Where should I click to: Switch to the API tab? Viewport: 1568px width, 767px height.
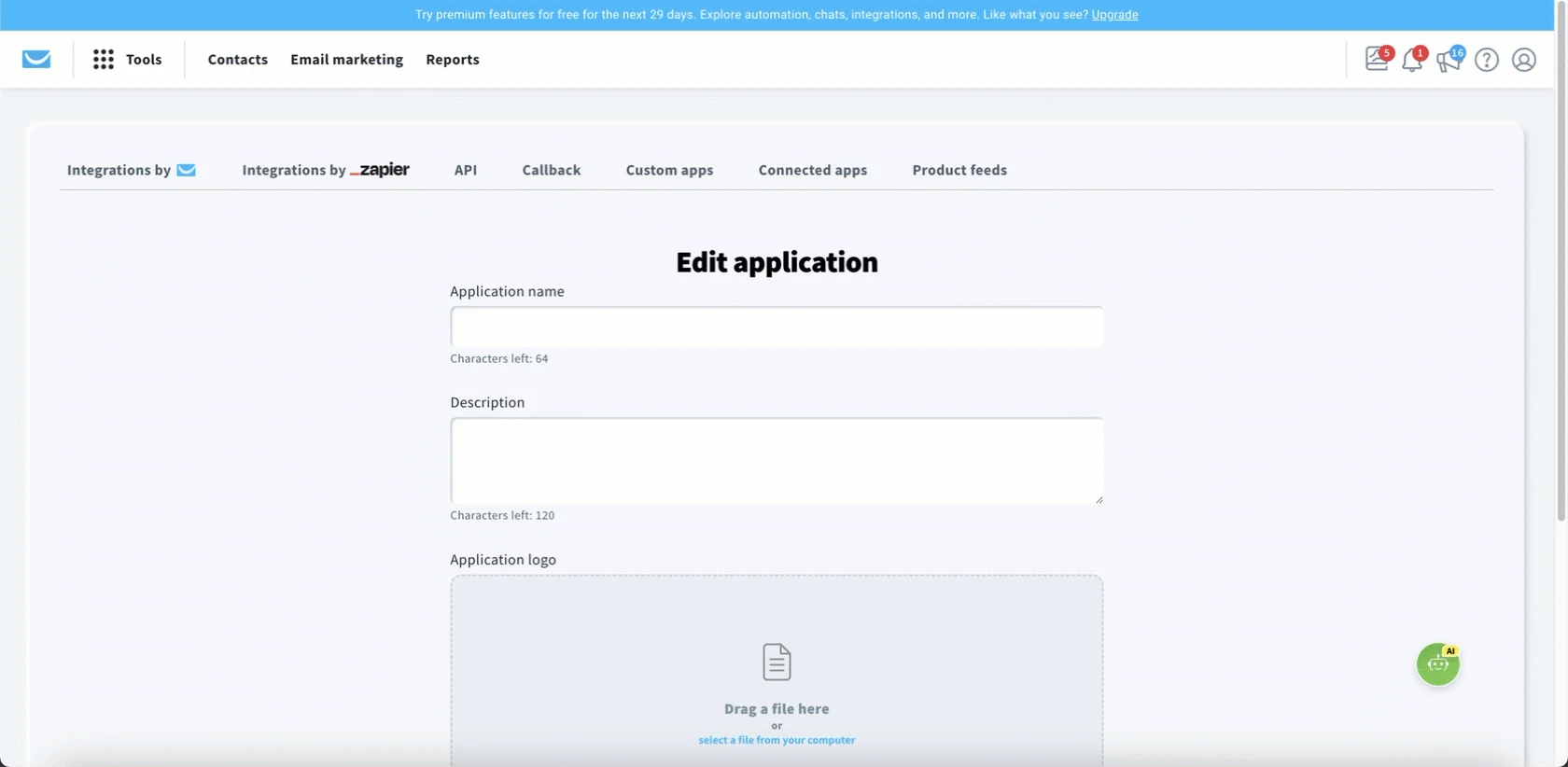466,170
